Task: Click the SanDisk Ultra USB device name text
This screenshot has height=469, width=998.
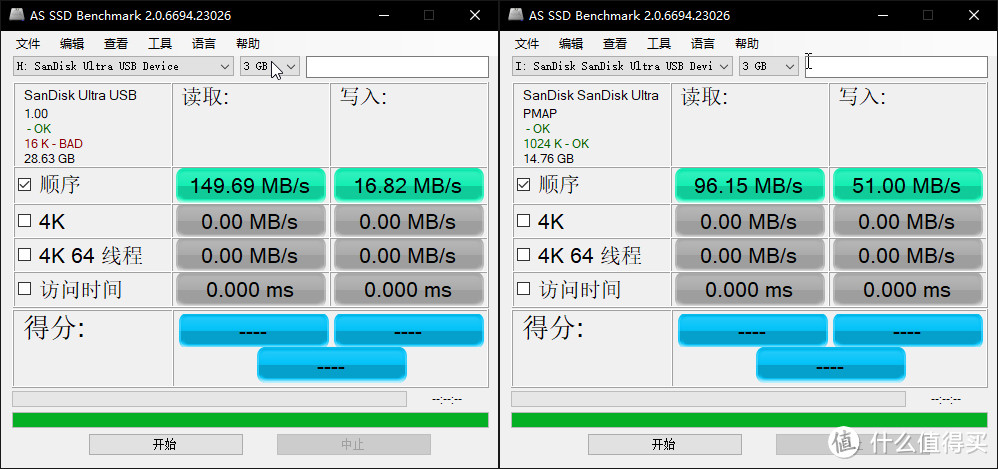Action: (80, 95)
